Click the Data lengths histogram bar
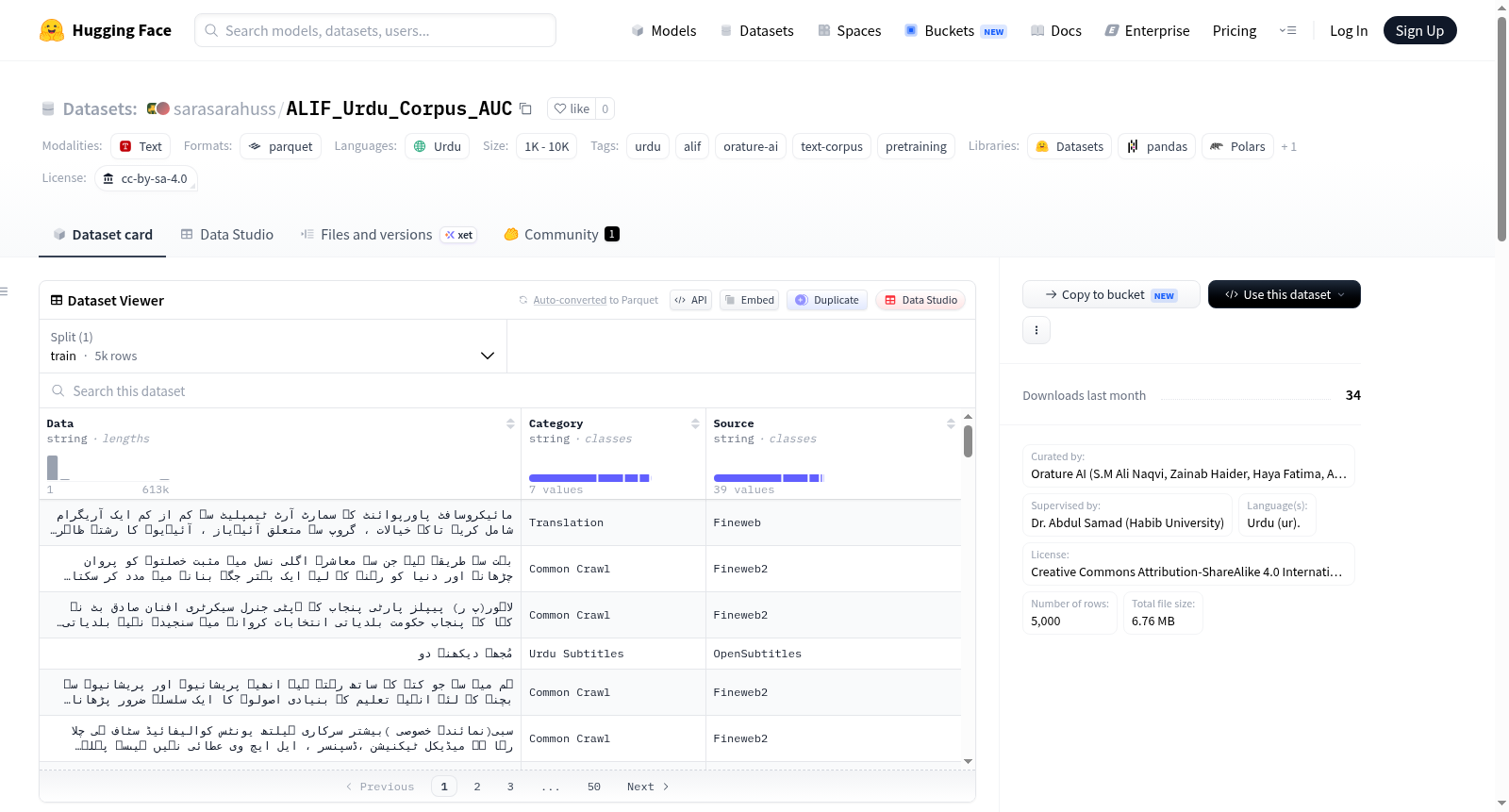The height and width of the screenshot is (812, 1509). 53,468
